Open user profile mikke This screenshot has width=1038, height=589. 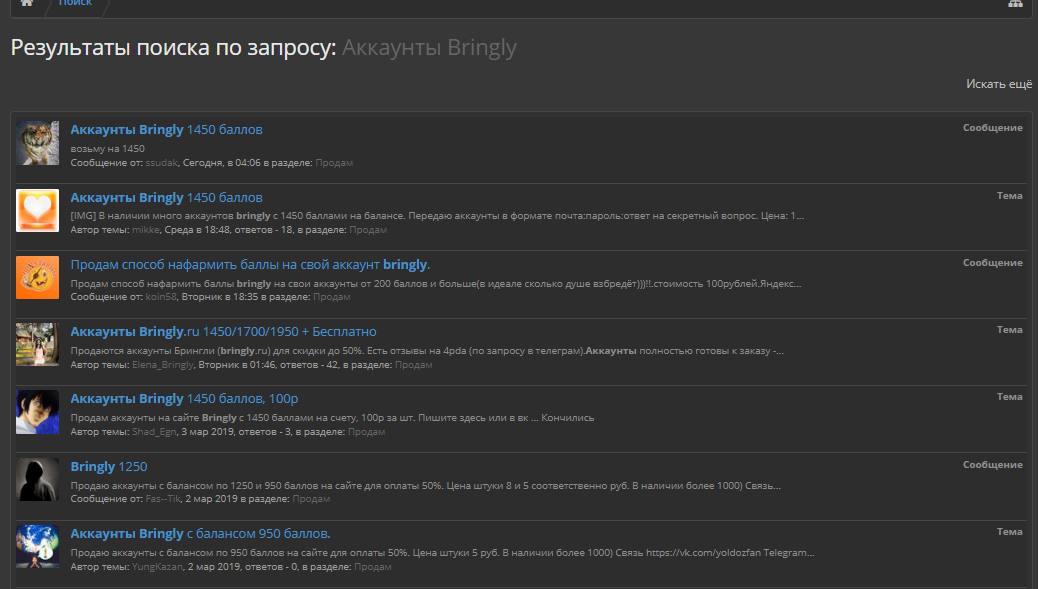(x=146, y=230)
